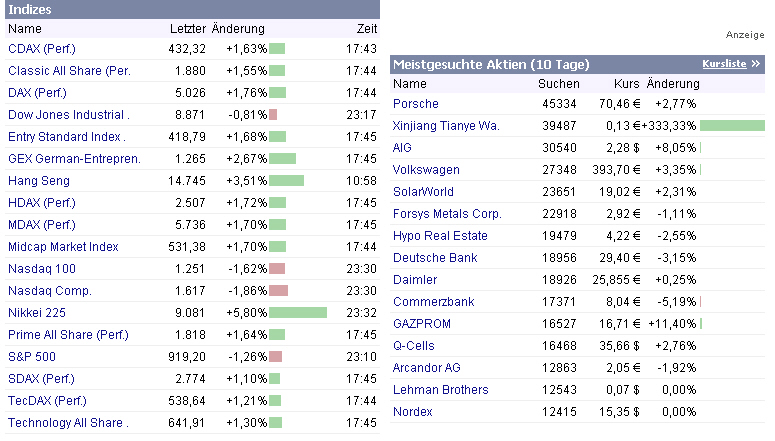Click the Nikkei 225 link

pos(37,313)
